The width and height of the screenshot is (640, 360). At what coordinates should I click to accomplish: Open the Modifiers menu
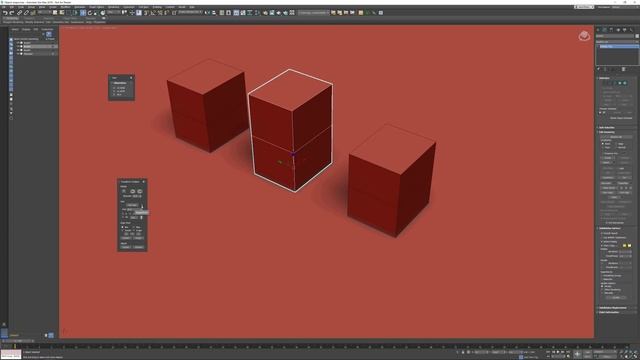click(x=65, y=7)
